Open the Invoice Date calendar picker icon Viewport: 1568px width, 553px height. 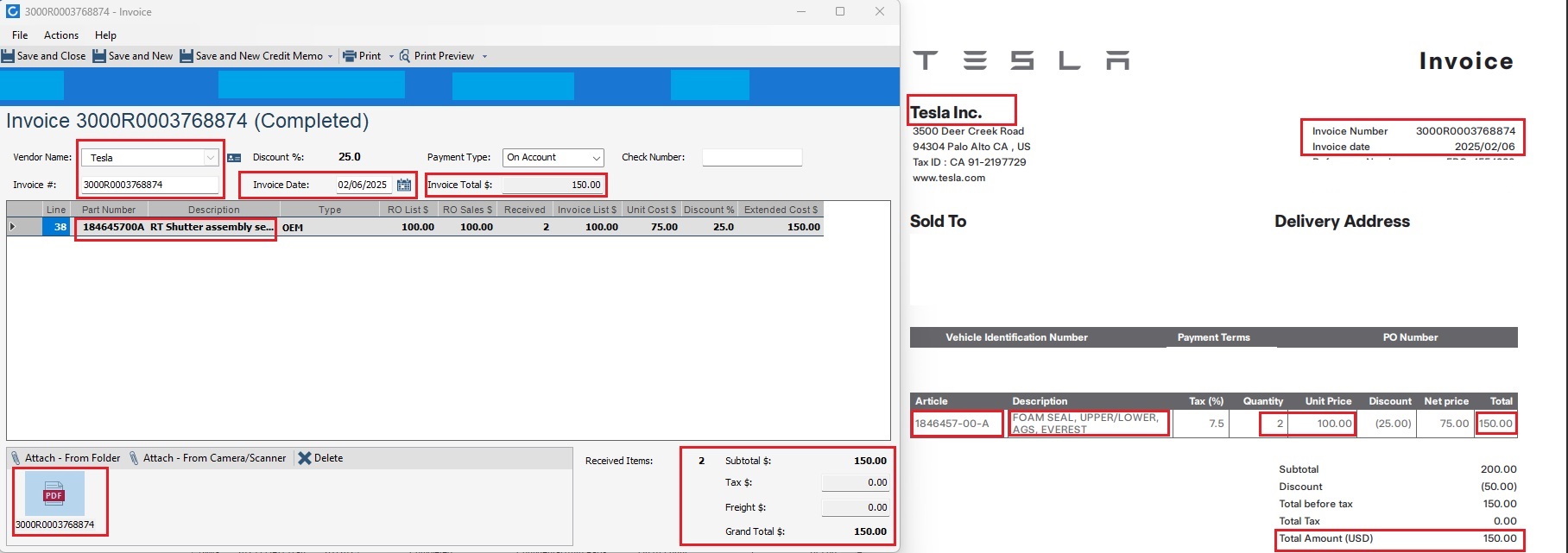pyautogui.click(x=403, y=185)
